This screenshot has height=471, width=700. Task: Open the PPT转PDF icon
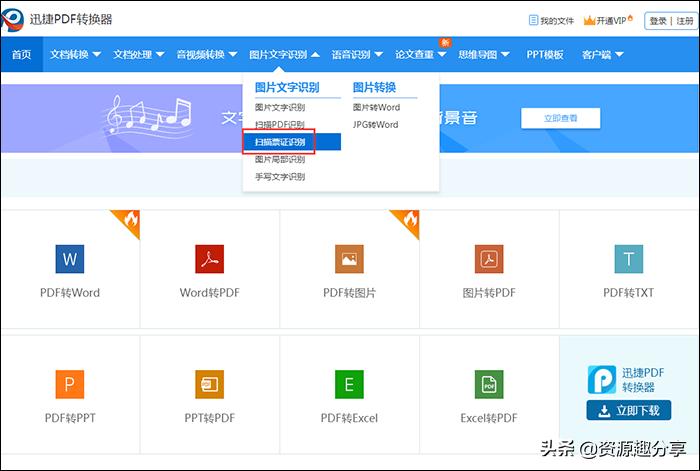pos(209,384)
